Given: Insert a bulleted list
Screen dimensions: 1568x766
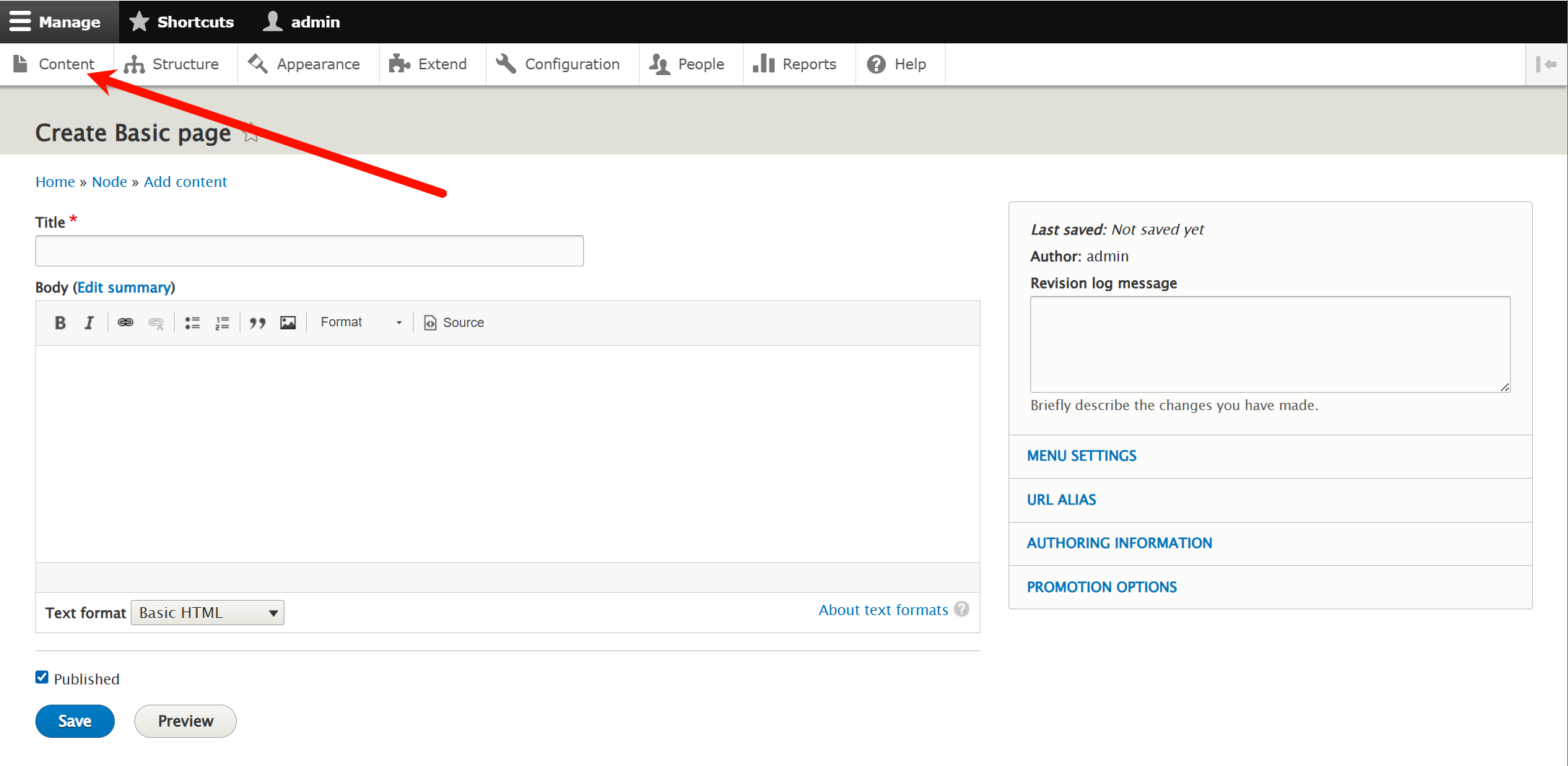Looking at the screenshot, I should click(192, 323).
